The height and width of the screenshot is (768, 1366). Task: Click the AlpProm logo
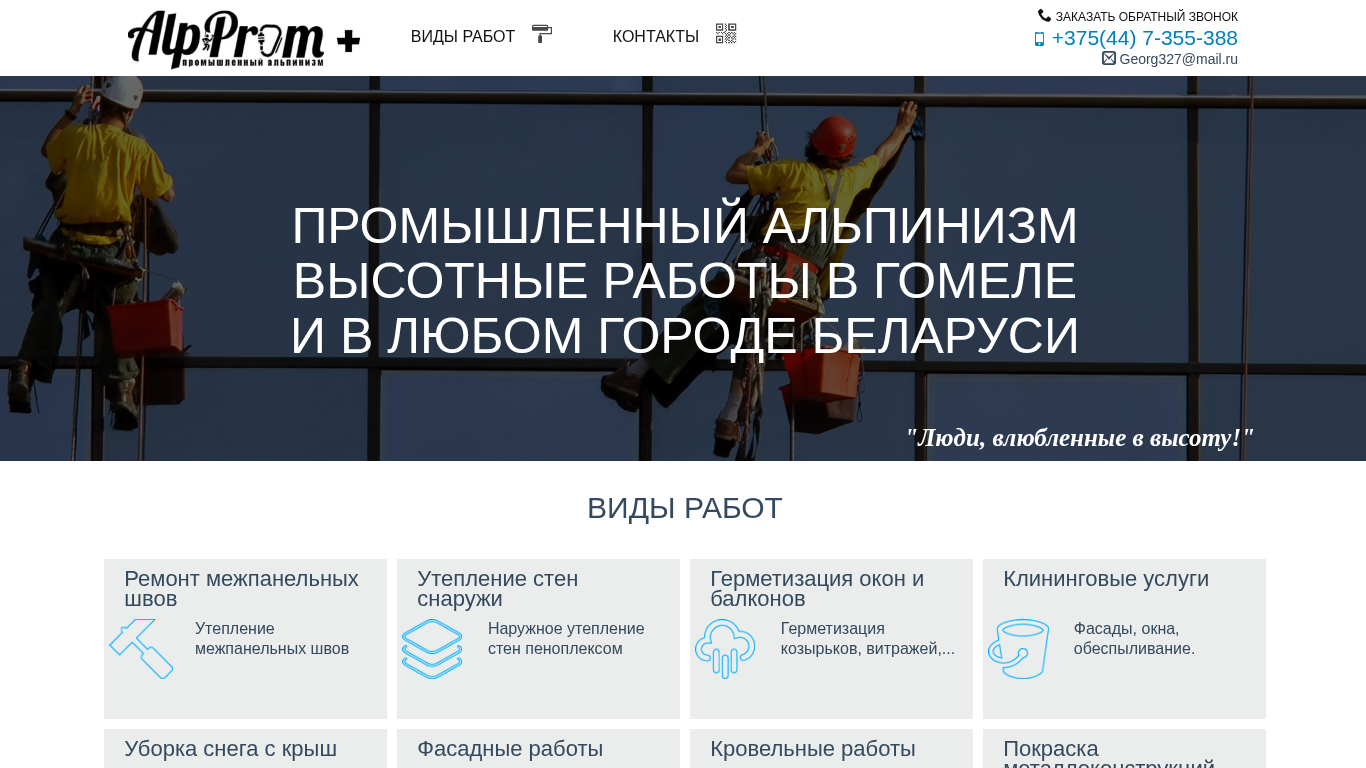[244, 39]
